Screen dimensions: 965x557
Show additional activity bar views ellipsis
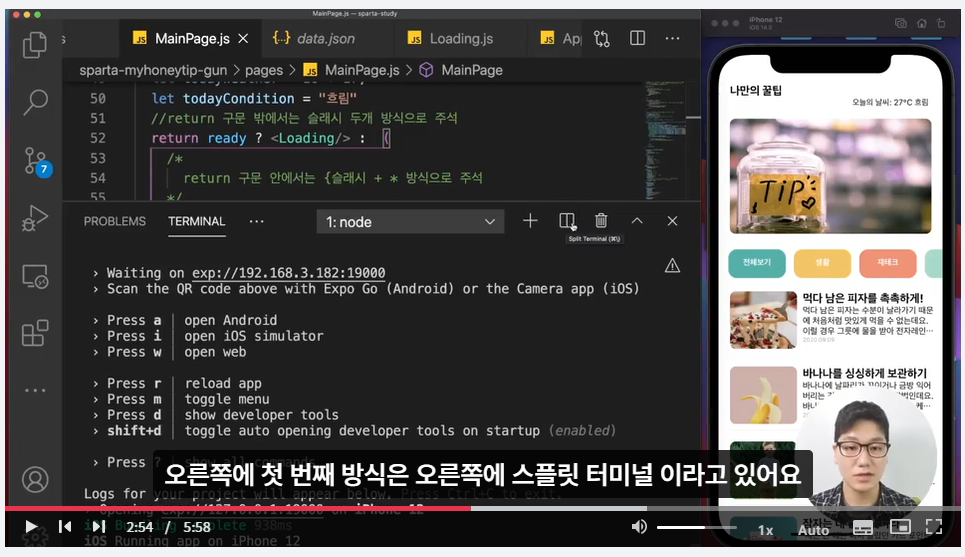35,390
